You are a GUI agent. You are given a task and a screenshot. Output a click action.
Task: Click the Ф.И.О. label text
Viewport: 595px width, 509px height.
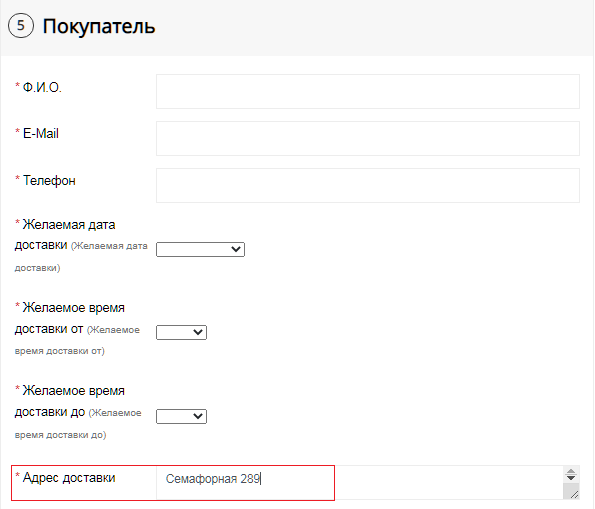[42, 87]
